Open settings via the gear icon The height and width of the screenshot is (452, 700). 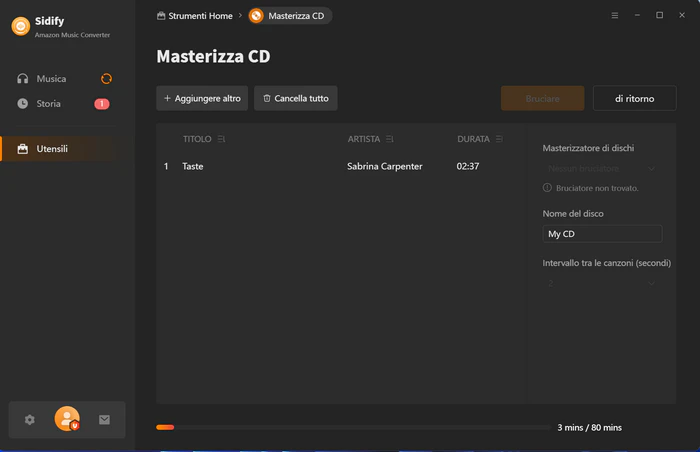pyautogui.click(x=29, y=420)
